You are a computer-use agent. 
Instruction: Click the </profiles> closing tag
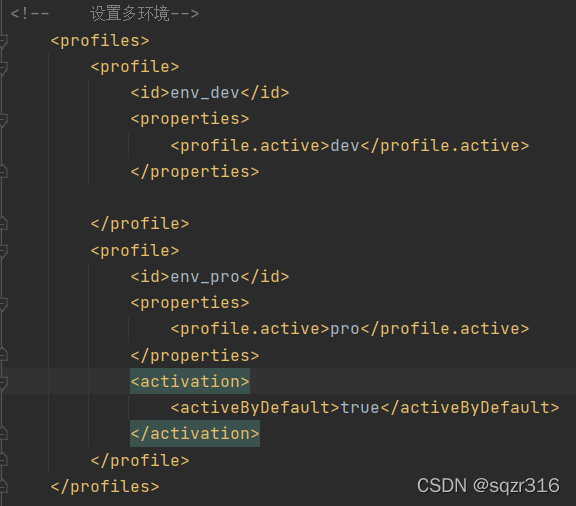coord(105,487)
